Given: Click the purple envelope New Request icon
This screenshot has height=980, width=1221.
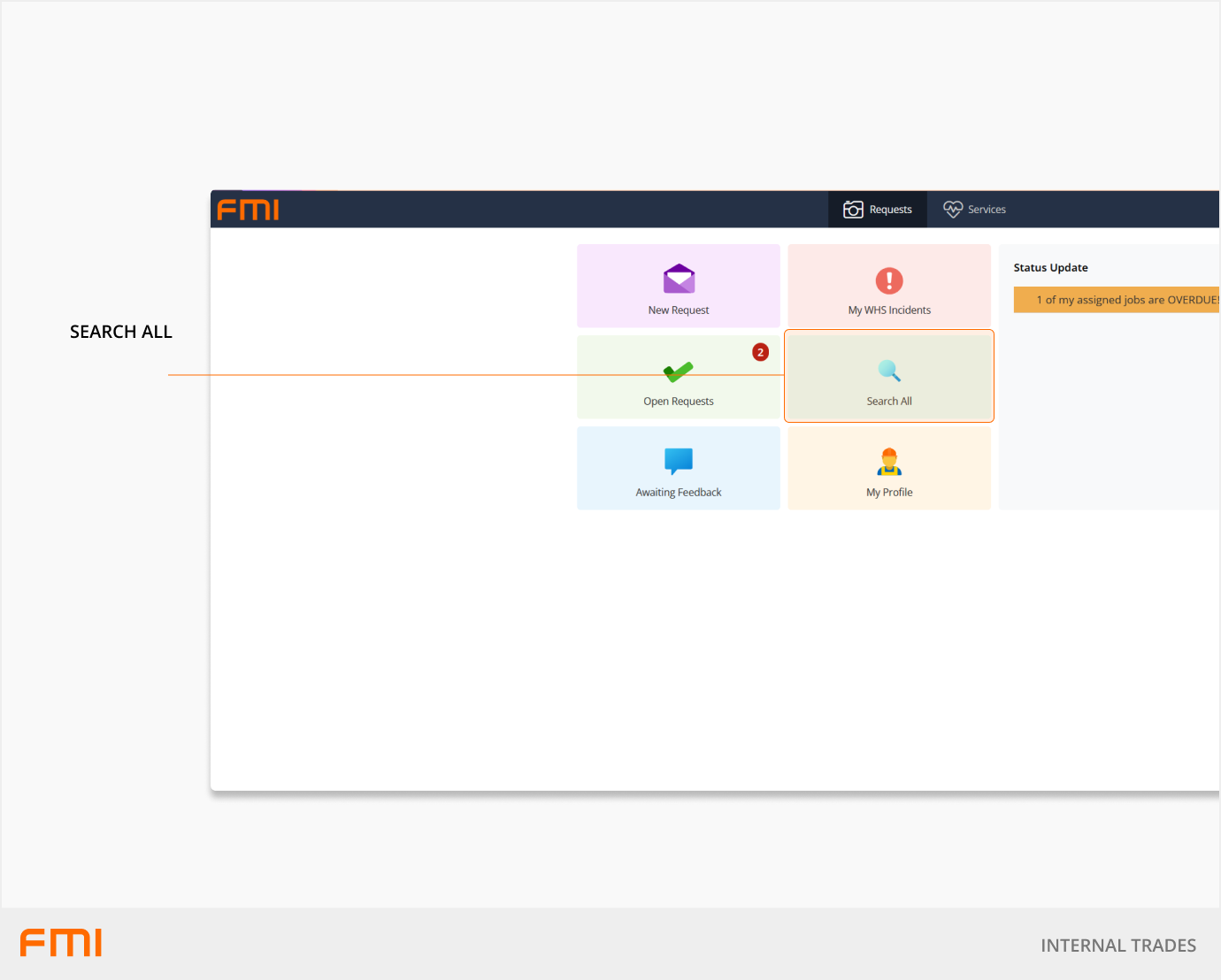Looking at the screenshot, I should tap(679, 279).
